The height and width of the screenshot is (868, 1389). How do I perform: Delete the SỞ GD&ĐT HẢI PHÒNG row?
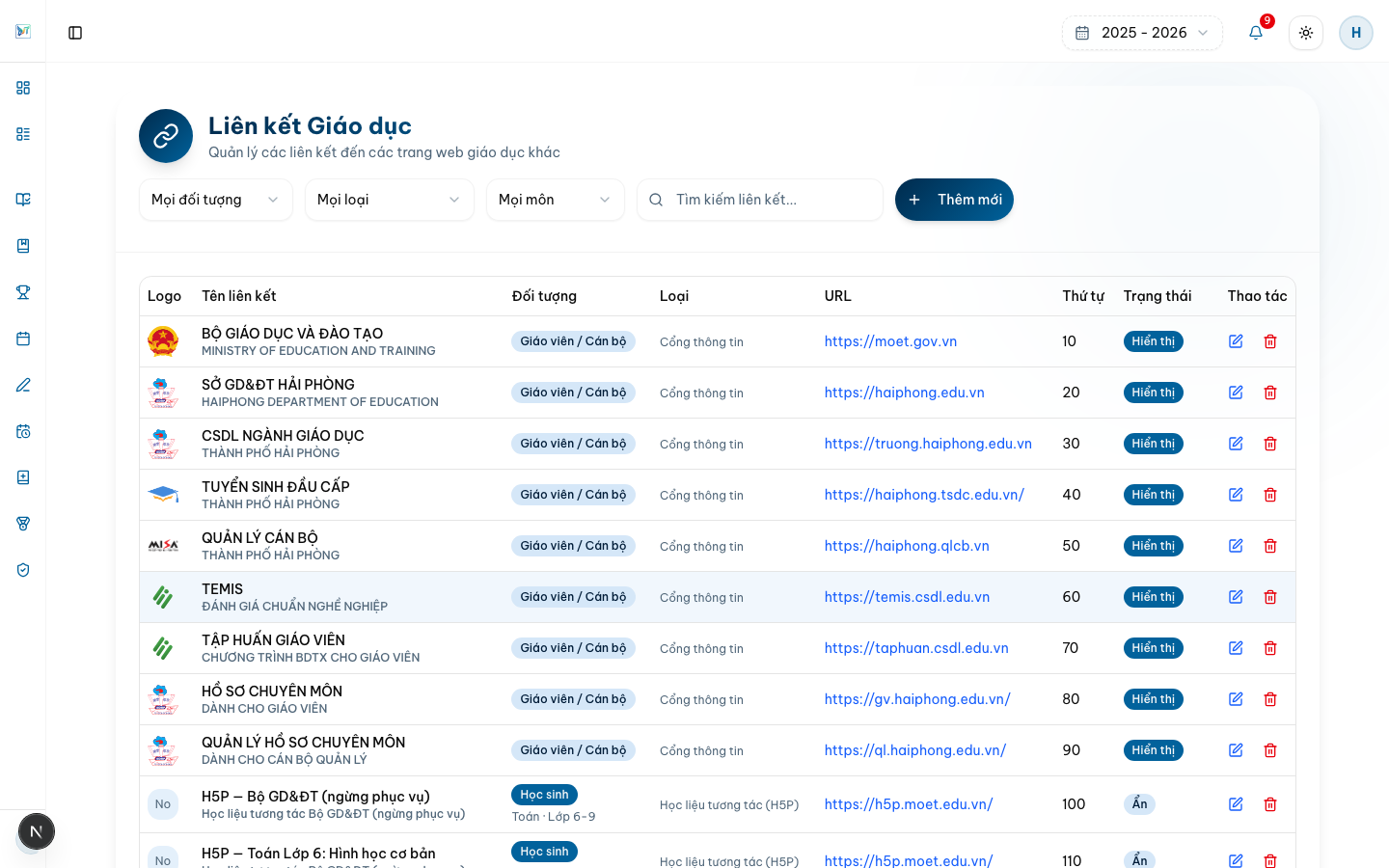click(1270, 393)
